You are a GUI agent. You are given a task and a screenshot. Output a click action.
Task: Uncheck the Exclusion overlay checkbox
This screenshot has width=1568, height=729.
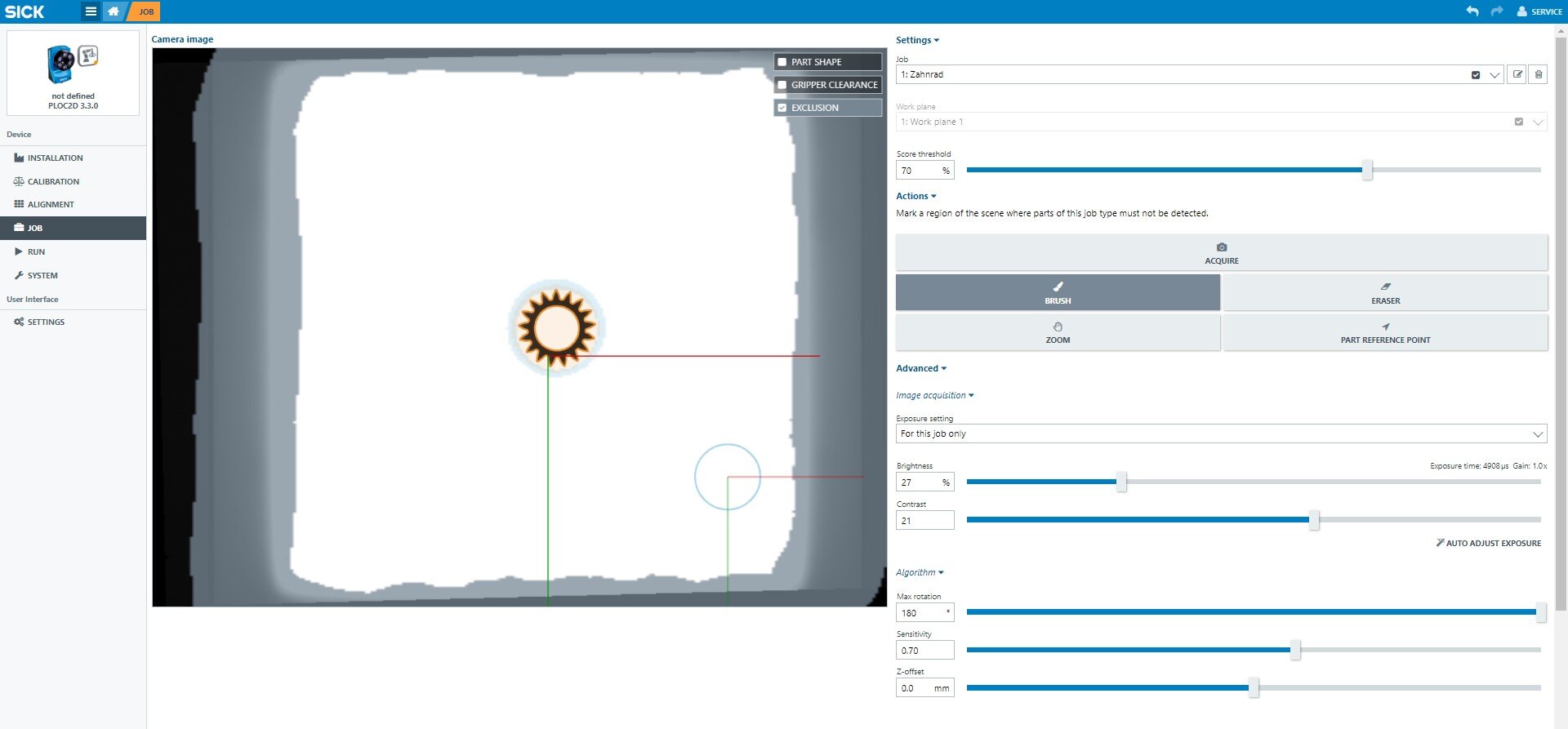tap(782, 108)
